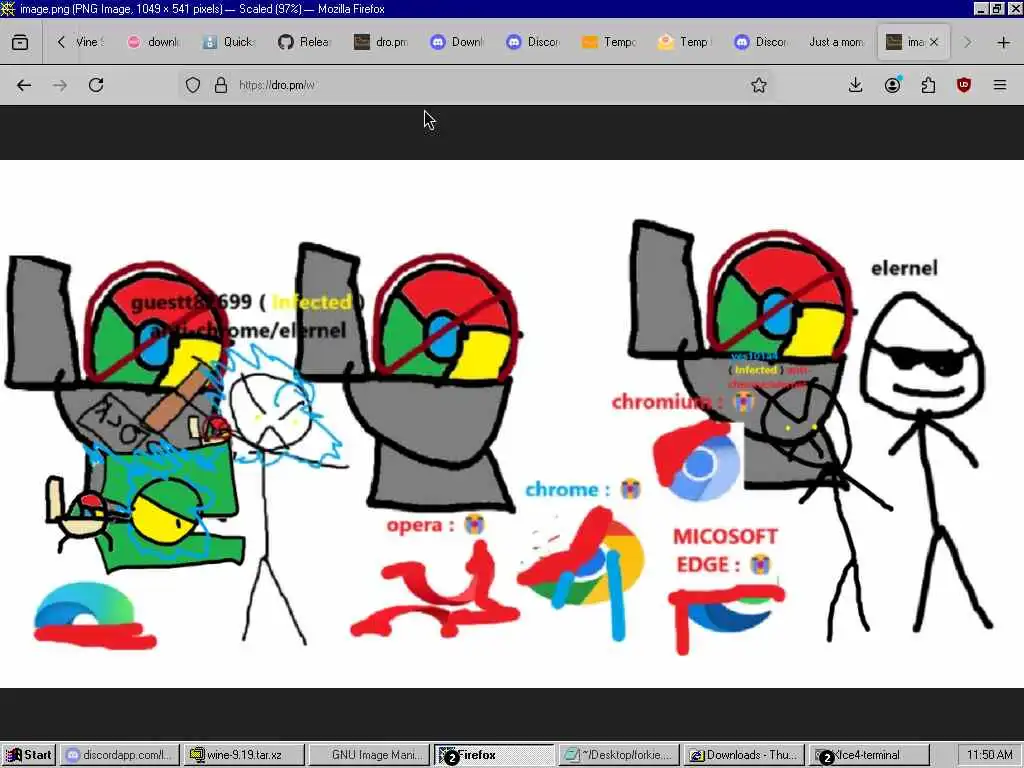1024x768 pixels.
Task: Switch to the Discor tab beside Just a mom
Action: [x=760, y=42]
